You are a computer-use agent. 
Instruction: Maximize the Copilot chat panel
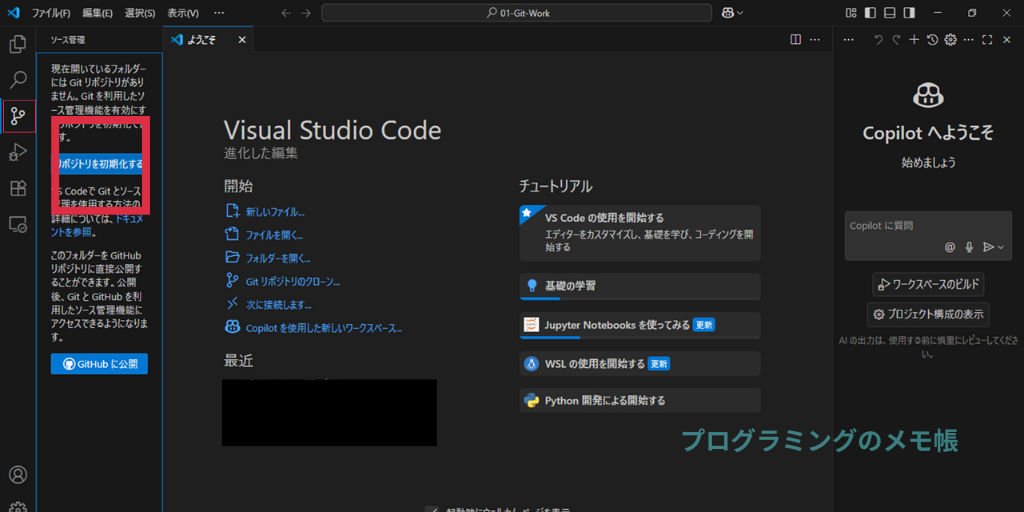(987, 40)
